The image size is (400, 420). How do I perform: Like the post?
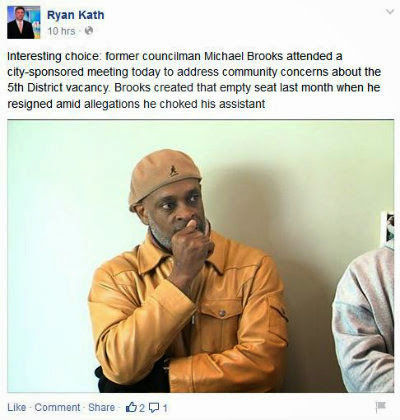(17, 407)
